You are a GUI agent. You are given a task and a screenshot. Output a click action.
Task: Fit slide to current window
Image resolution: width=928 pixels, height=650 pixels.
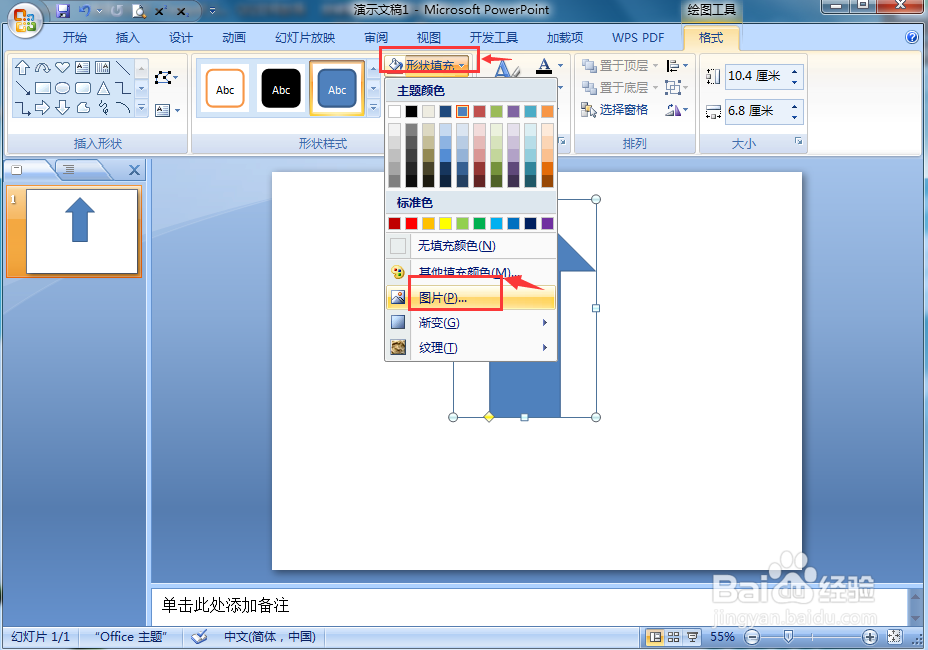point(894,637)
